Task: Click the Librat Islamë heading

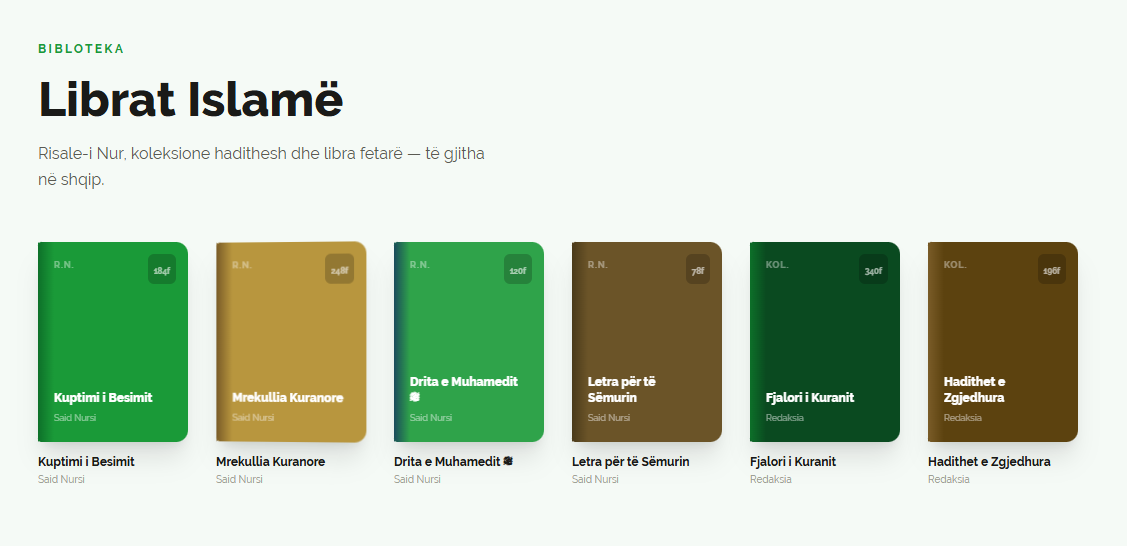Action: [x=191, y=100]
